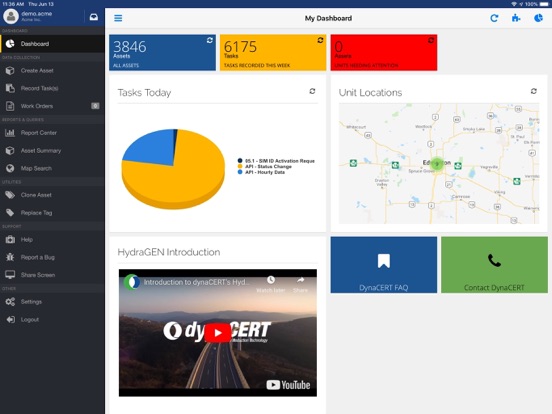Screen dimensions: 552x414
Task: Click the refresh icon in top header
Action: click(494, 18)
